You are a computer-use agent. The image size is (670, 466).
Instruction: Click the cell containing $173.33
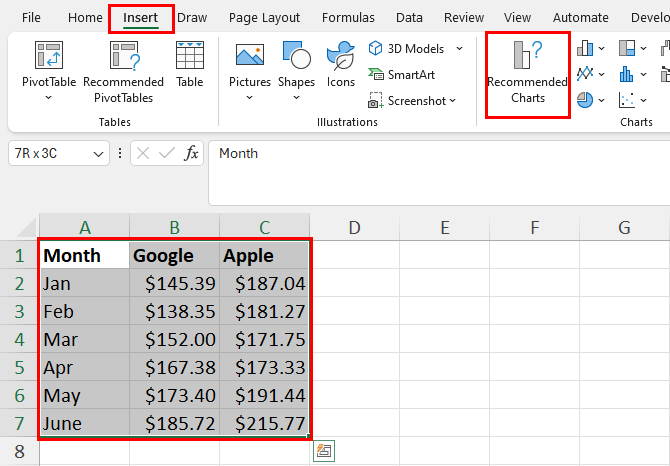[x=264, y=367]
